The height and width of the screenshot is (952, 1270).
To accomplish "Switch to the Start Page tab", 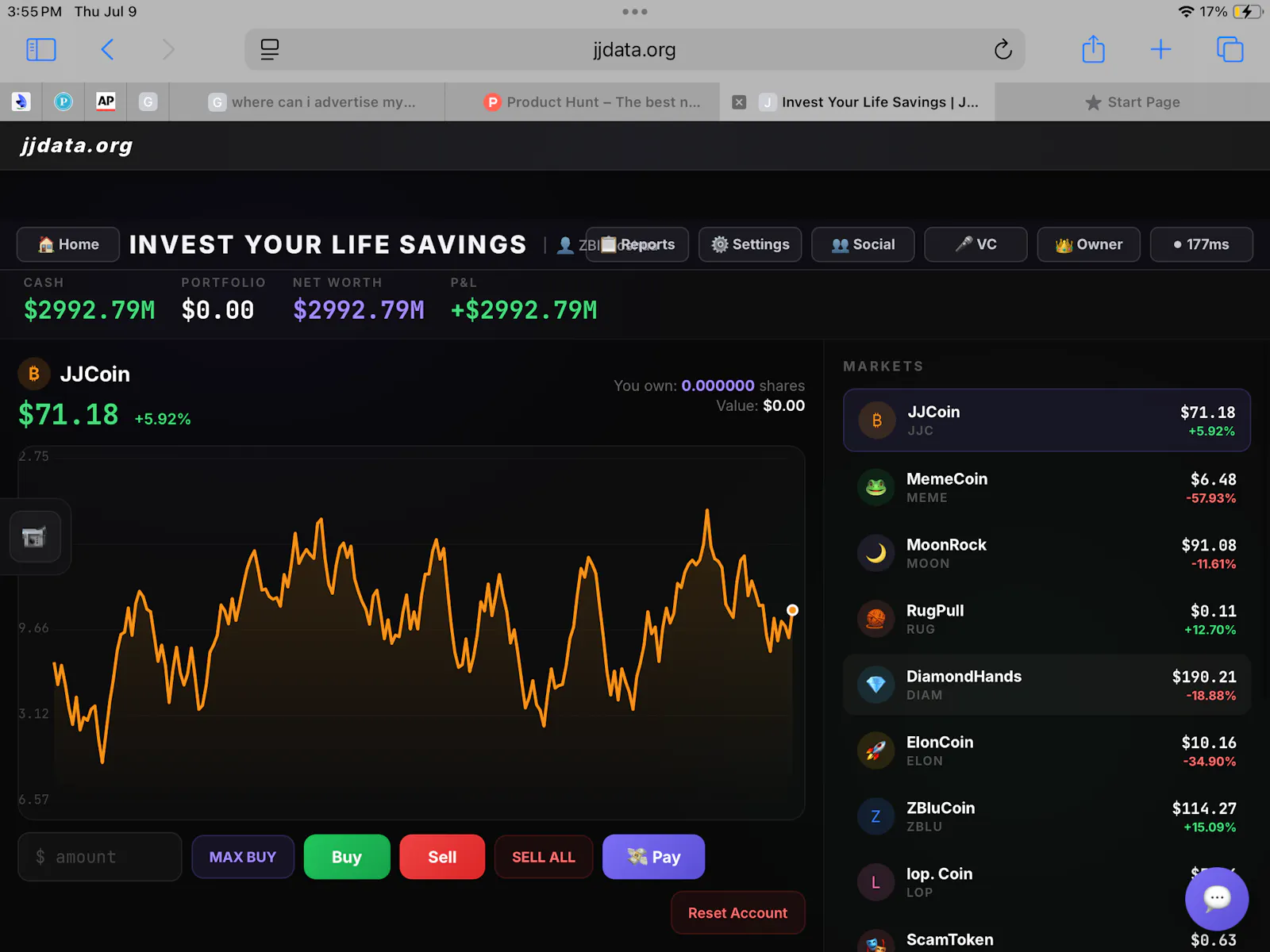I will click(1132, 102).
